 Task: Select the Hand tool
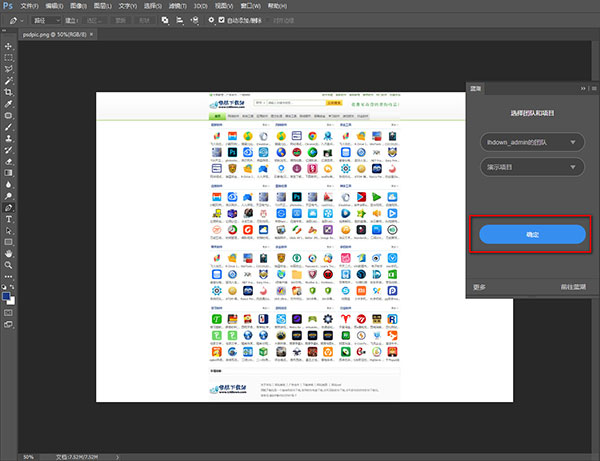point(8,254)
